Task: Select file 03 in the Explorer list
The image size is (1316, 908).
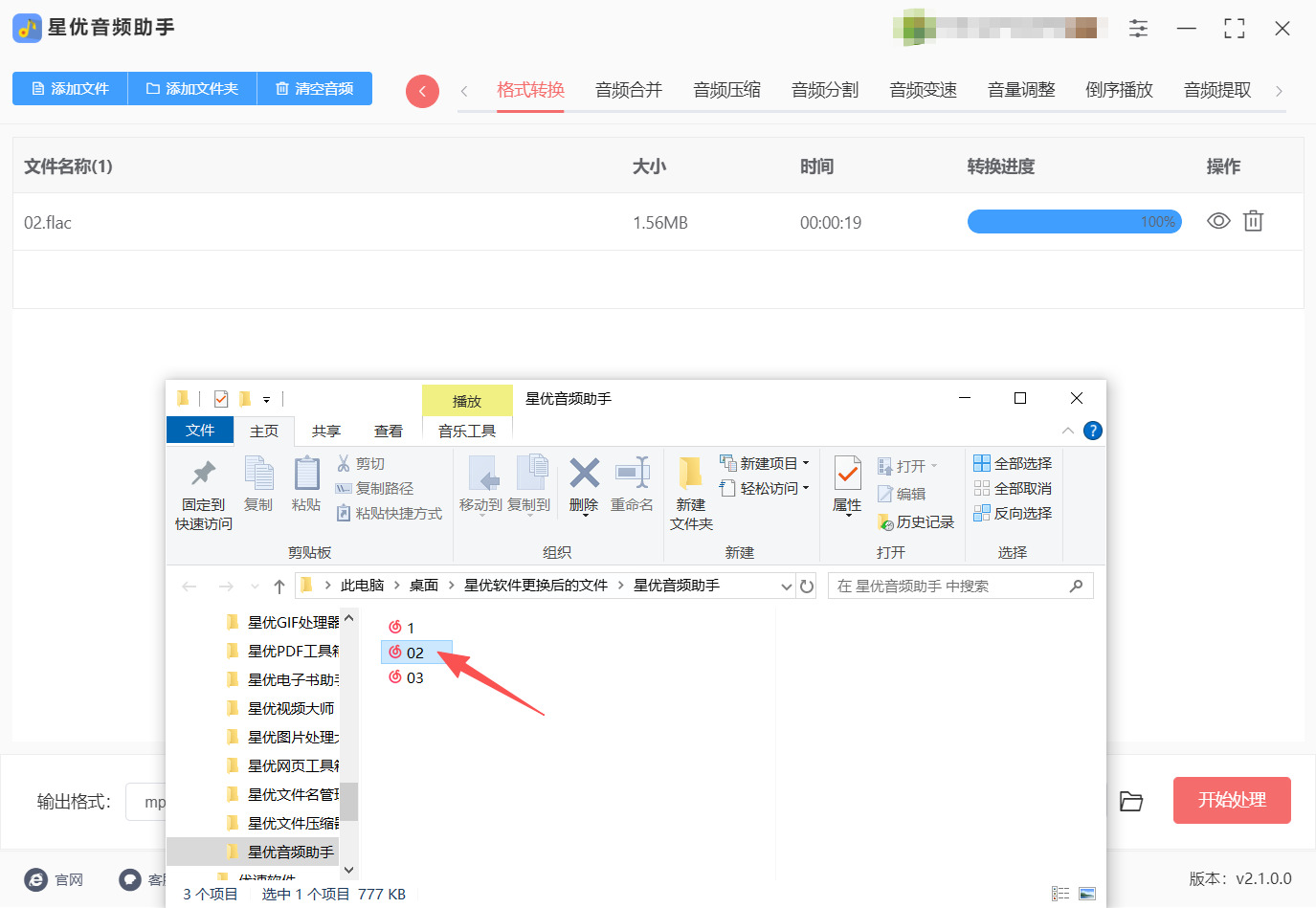Action: point(406,677)
